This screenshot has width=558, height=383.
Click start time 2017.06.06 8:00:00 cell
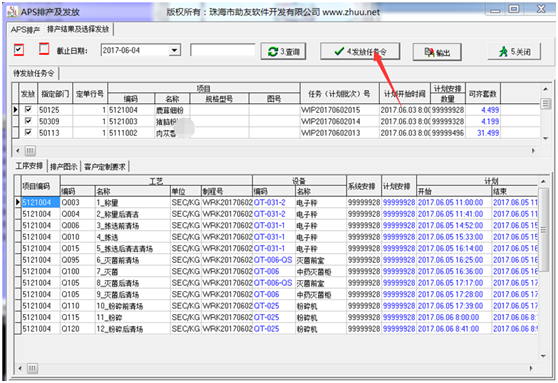(454, 317)
